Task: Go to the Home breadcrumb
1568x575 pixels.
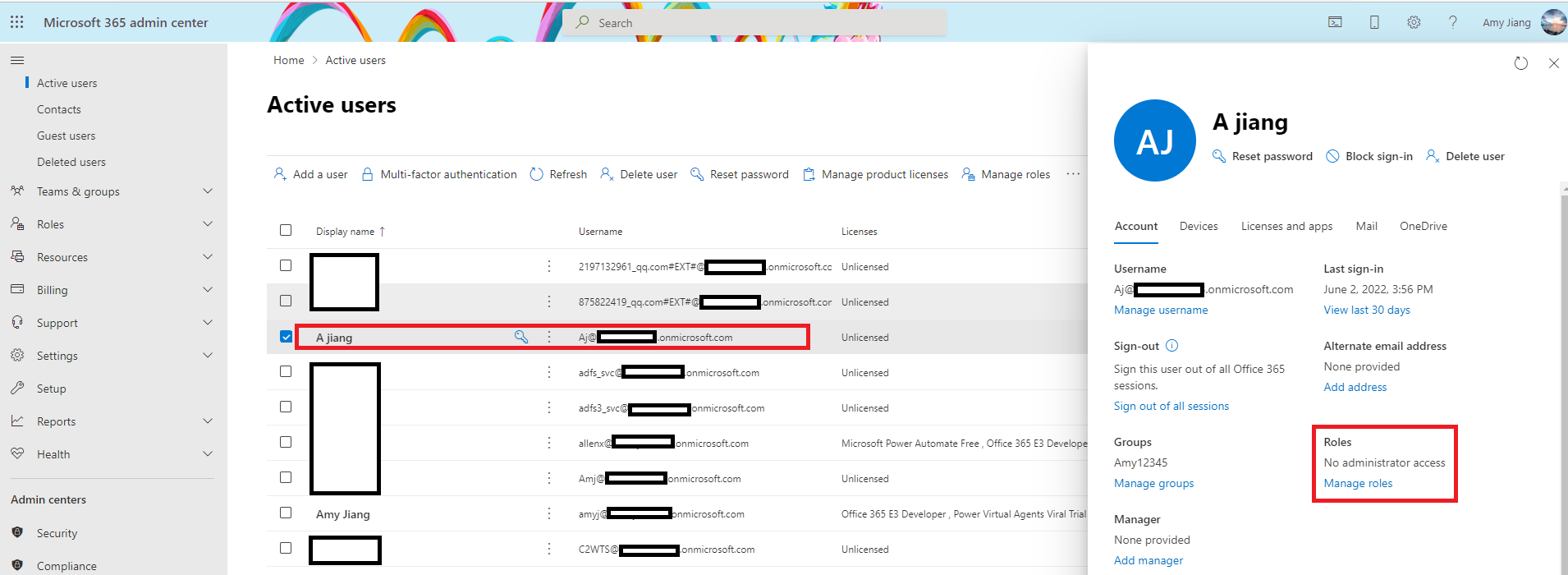Action: coord(289,60)
